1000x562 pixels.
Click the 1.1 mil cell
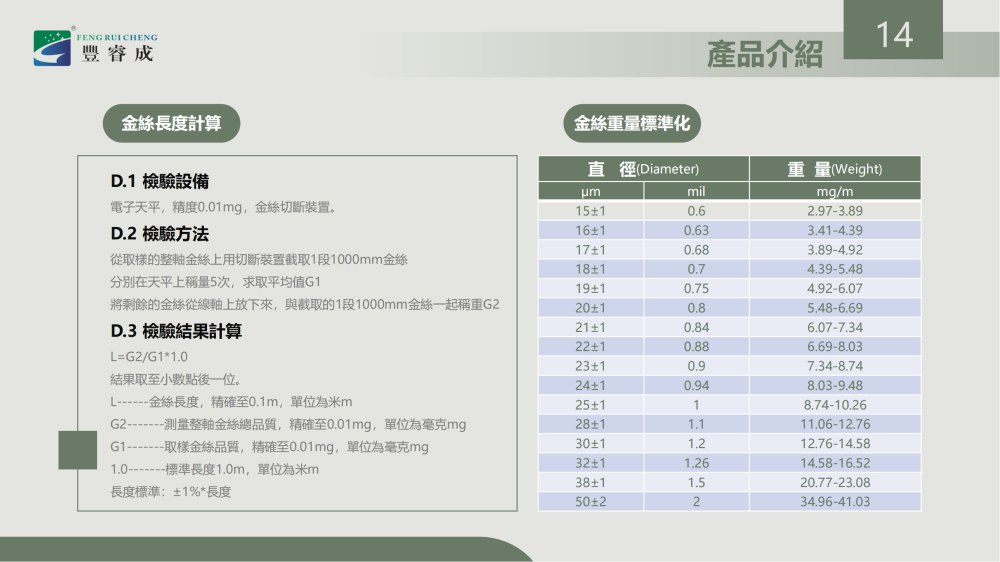[x=696, y=424]
